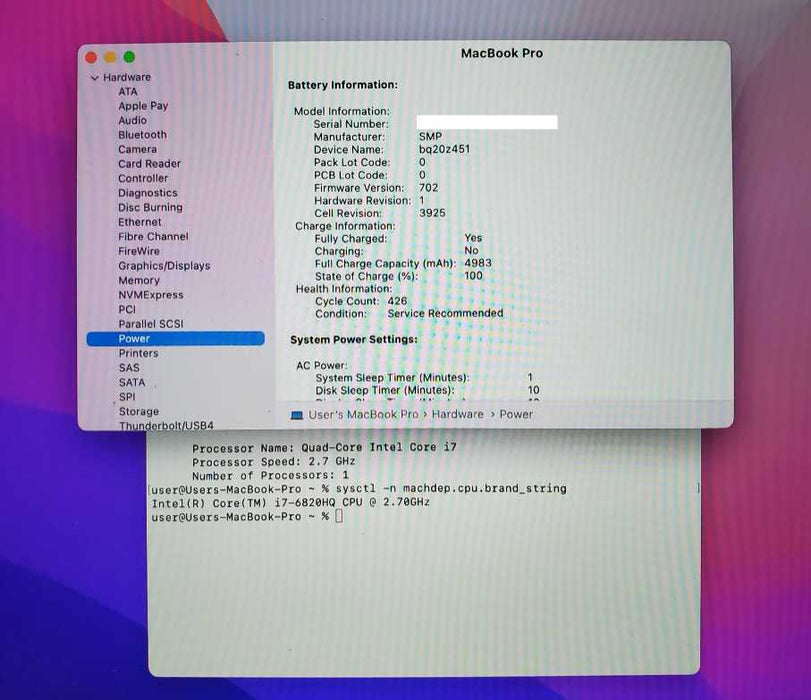
Task: Select Fibre Channel
Action: [153, 236]
